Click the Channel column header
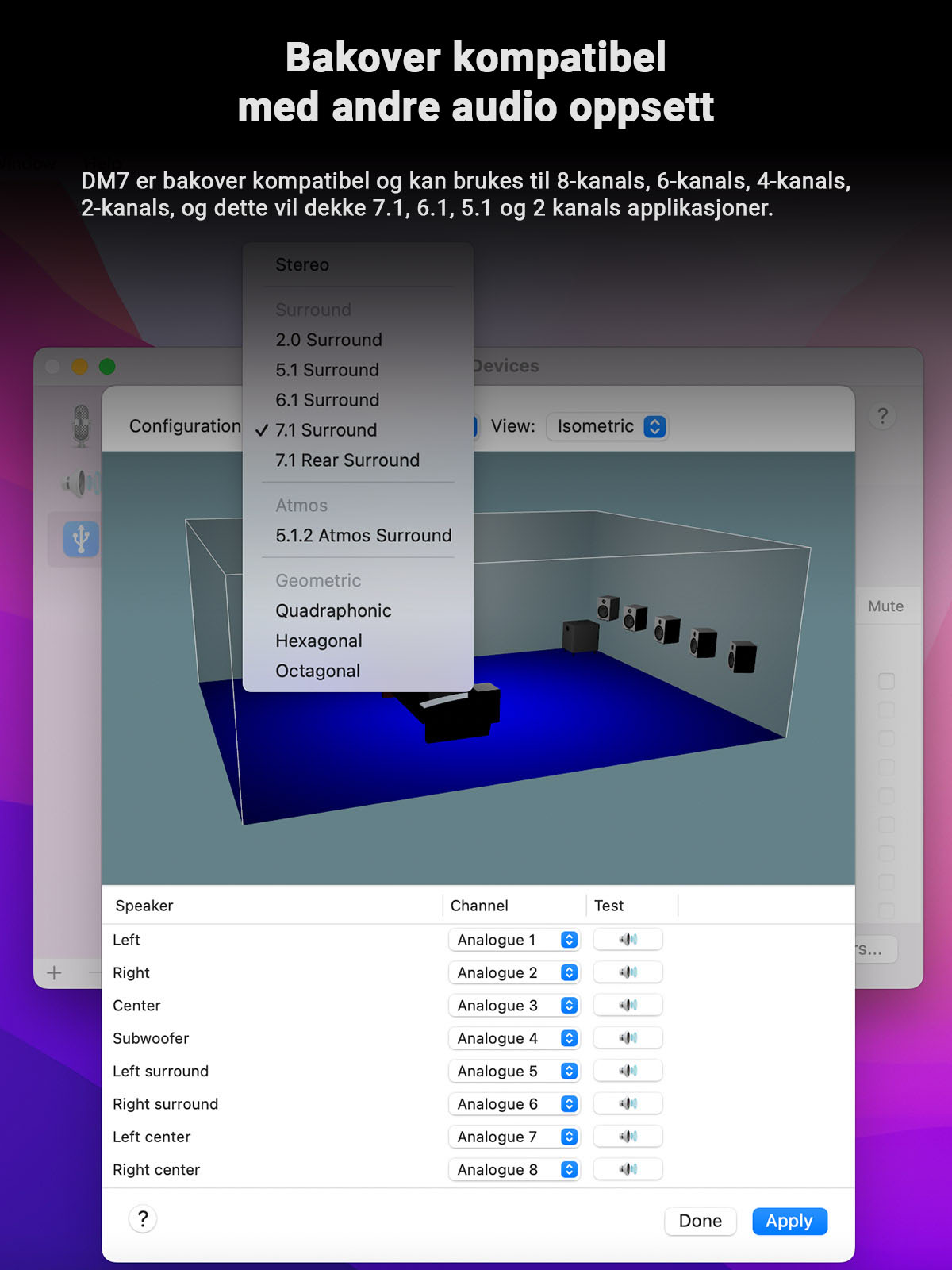The width and height of the screenshot is (952, 1270). 479,906
